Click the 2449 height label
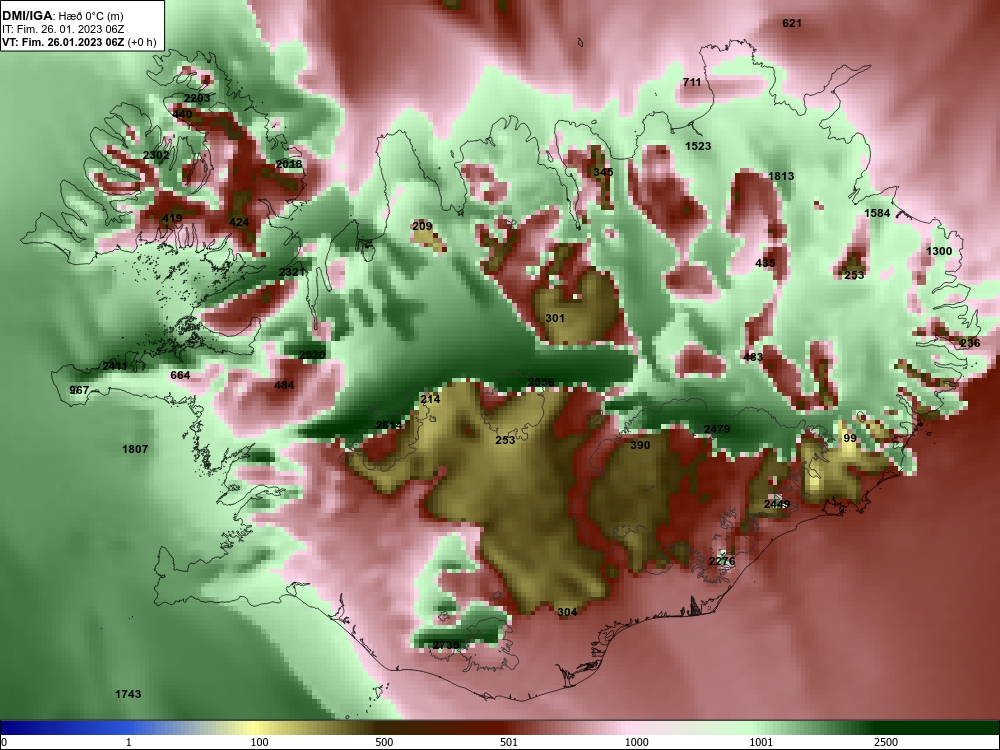Viewport: 1000px width, 750px height. 777,504
